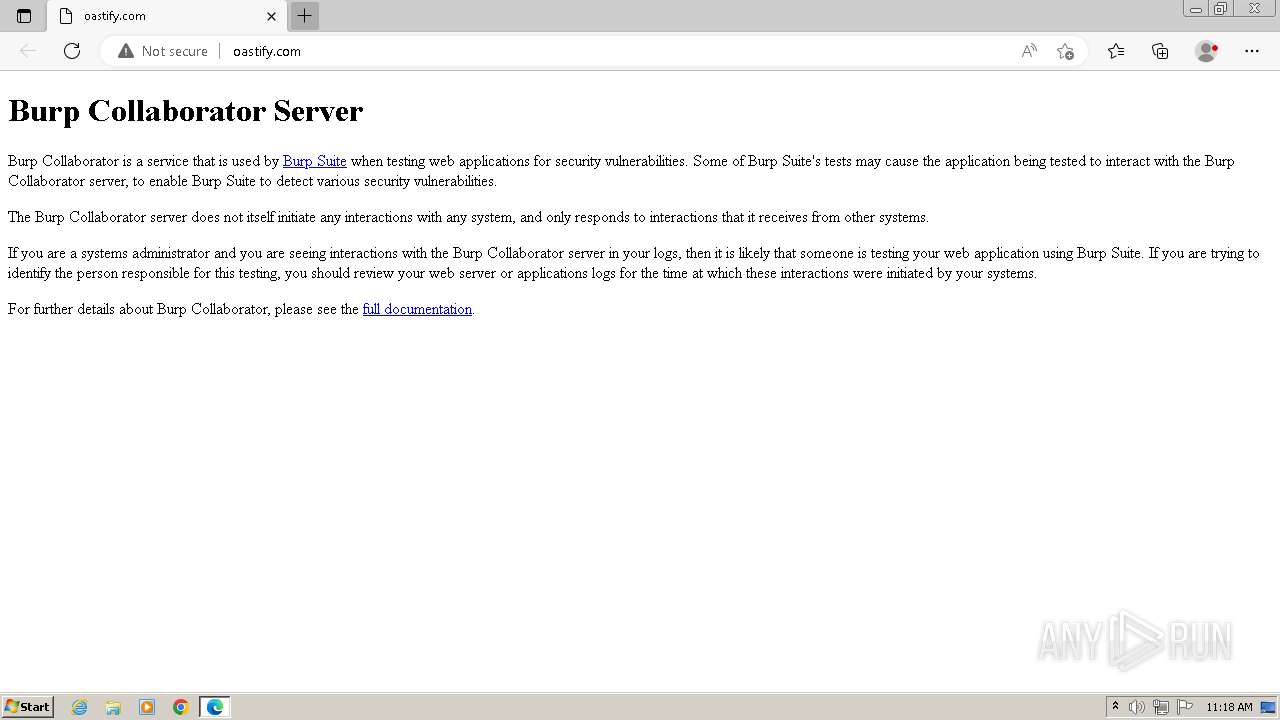Click the back navigation arrow
The image size is (1280, 720).
pyautogui.click(x=28, y=51)
